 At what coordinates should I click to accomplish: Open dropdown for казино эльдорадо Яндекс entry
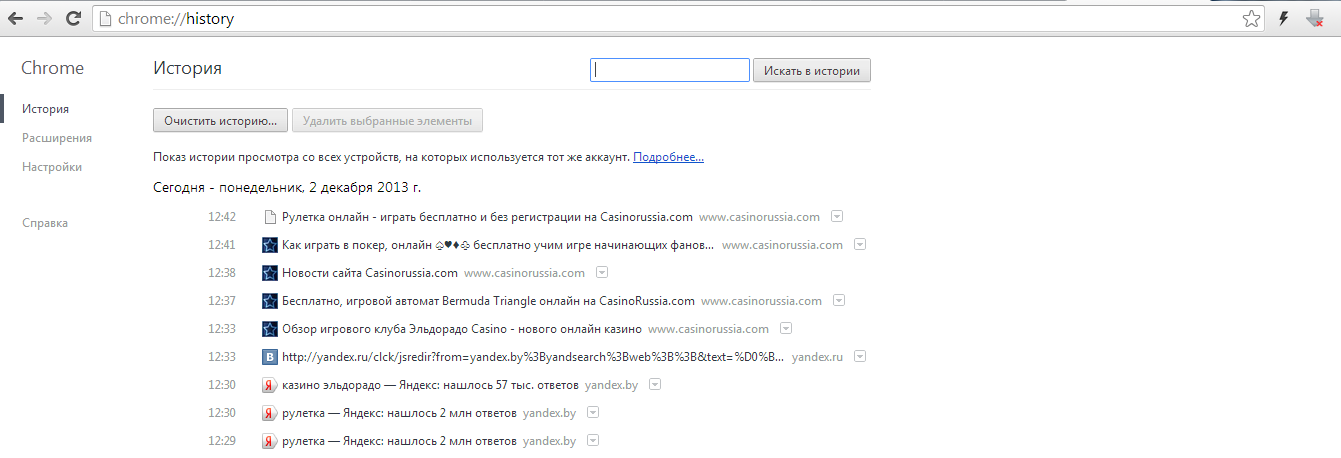pos(655,384)
